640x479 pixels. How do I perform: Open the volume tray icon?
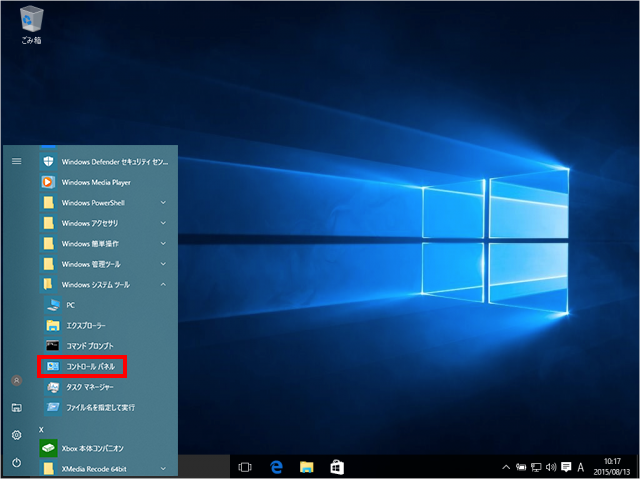pyautogui.click(x=551, y=467)
